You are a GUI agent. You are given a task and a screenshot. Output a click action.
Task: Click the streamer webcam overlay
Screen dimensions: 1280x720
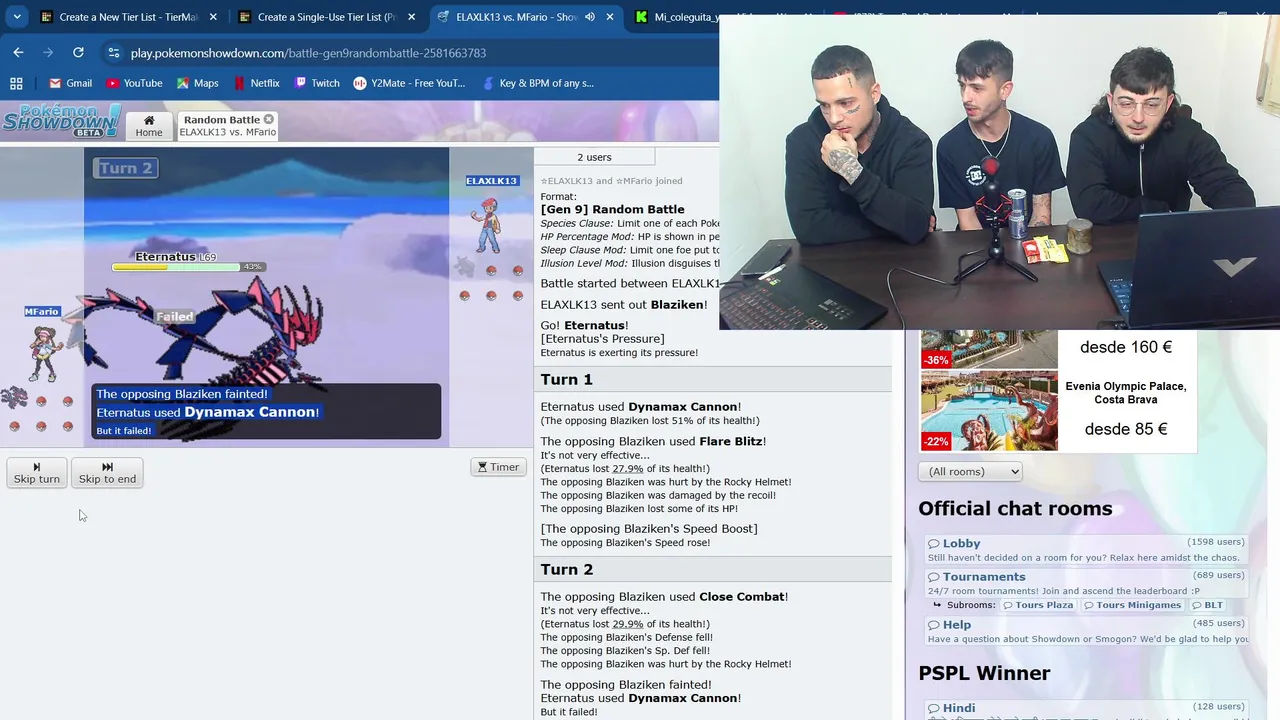coord(999,172)
